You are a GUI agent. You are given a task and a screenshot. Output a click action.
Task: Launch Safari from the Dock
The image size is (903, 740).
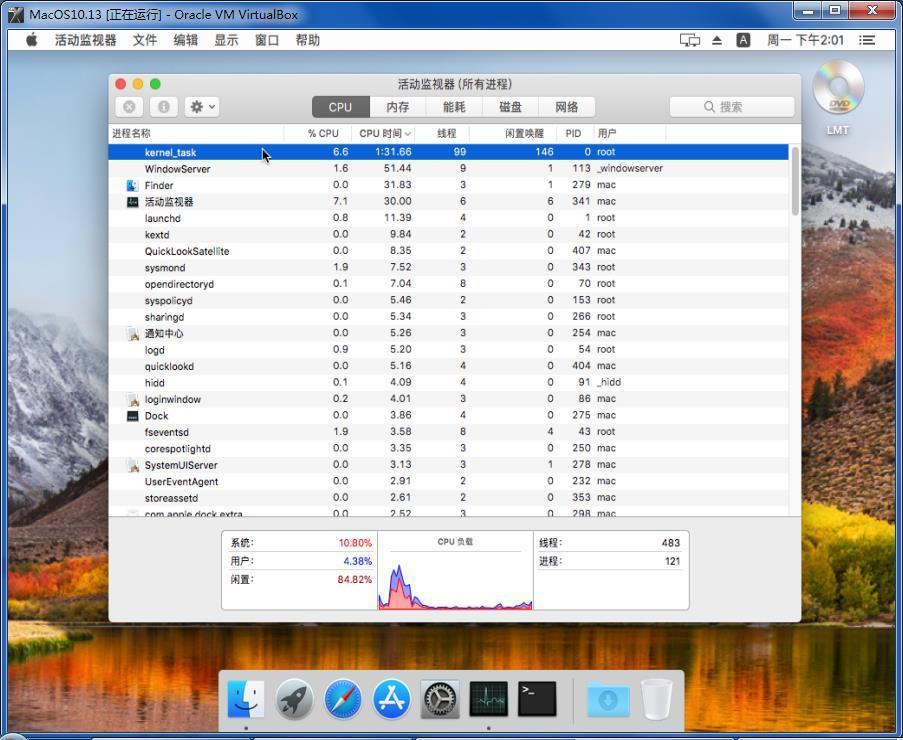[343, 699]
